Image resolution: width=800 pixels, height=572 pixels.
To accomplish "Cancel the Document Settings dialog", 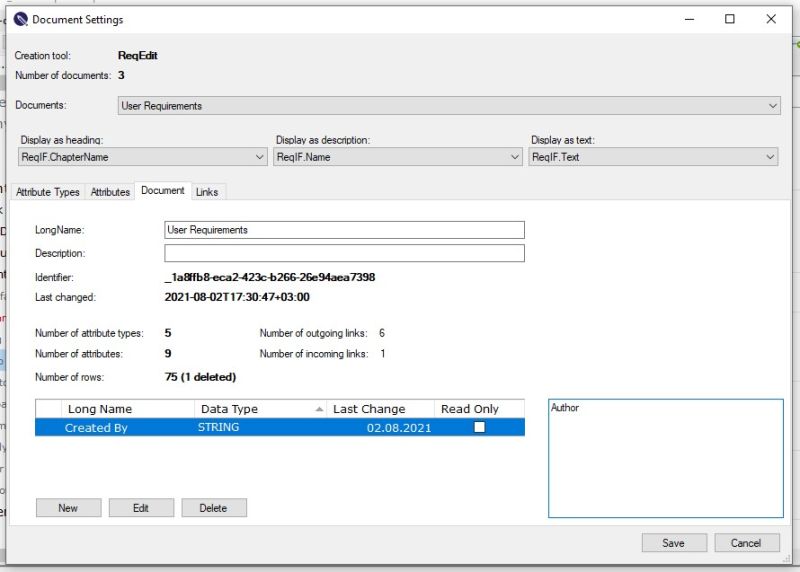I will (747, 543).
